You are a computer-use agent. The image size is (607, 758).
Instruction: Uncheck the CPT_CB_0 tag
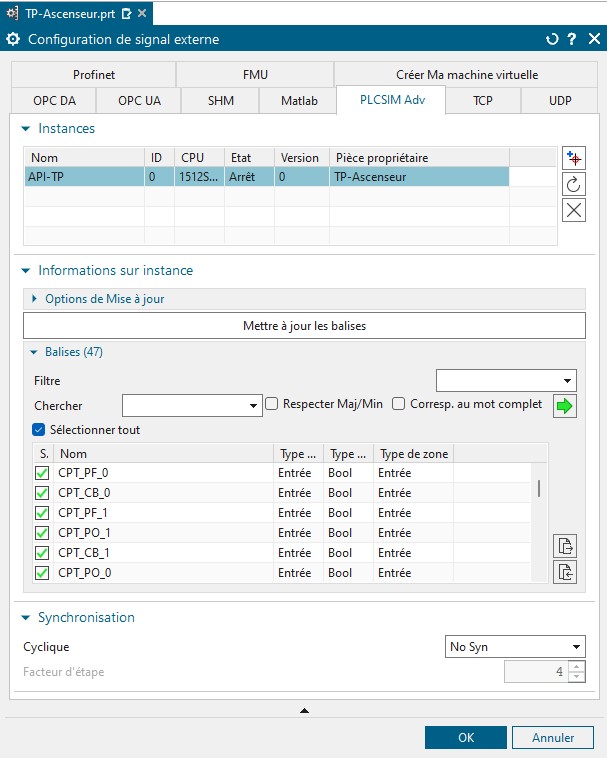42,493
